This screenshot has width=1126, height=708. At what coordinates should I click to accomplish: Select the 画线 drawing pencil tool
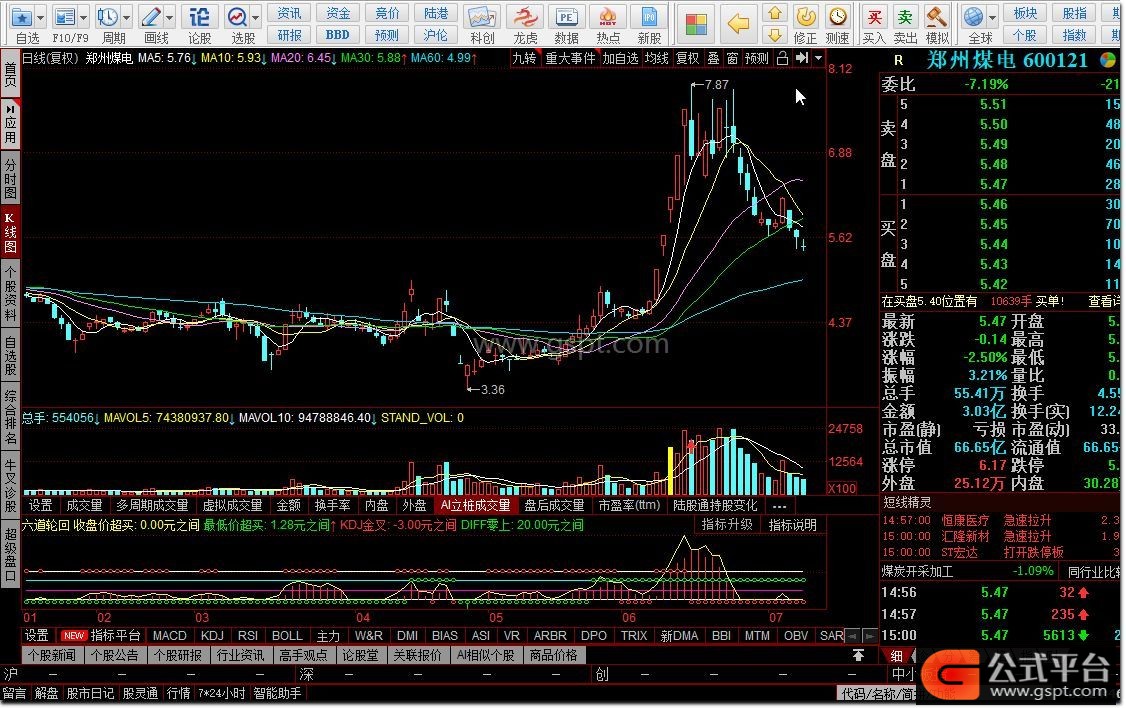[152, 17]
